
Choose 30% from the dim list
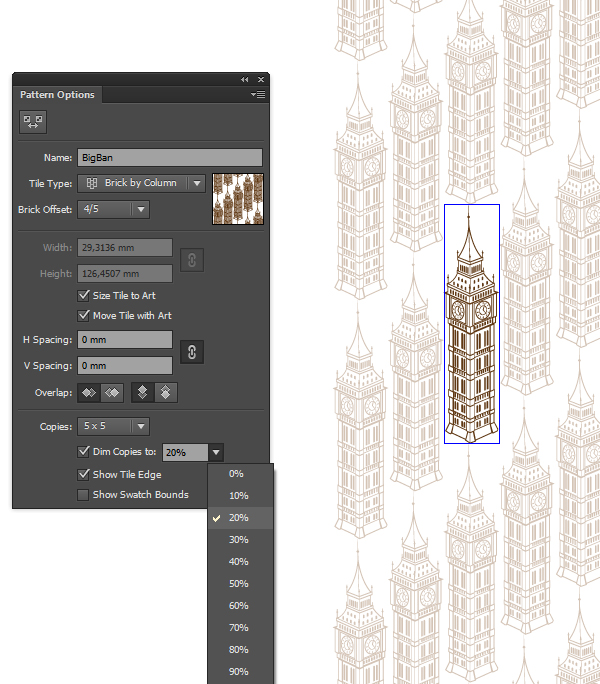[x=240, y=540]
